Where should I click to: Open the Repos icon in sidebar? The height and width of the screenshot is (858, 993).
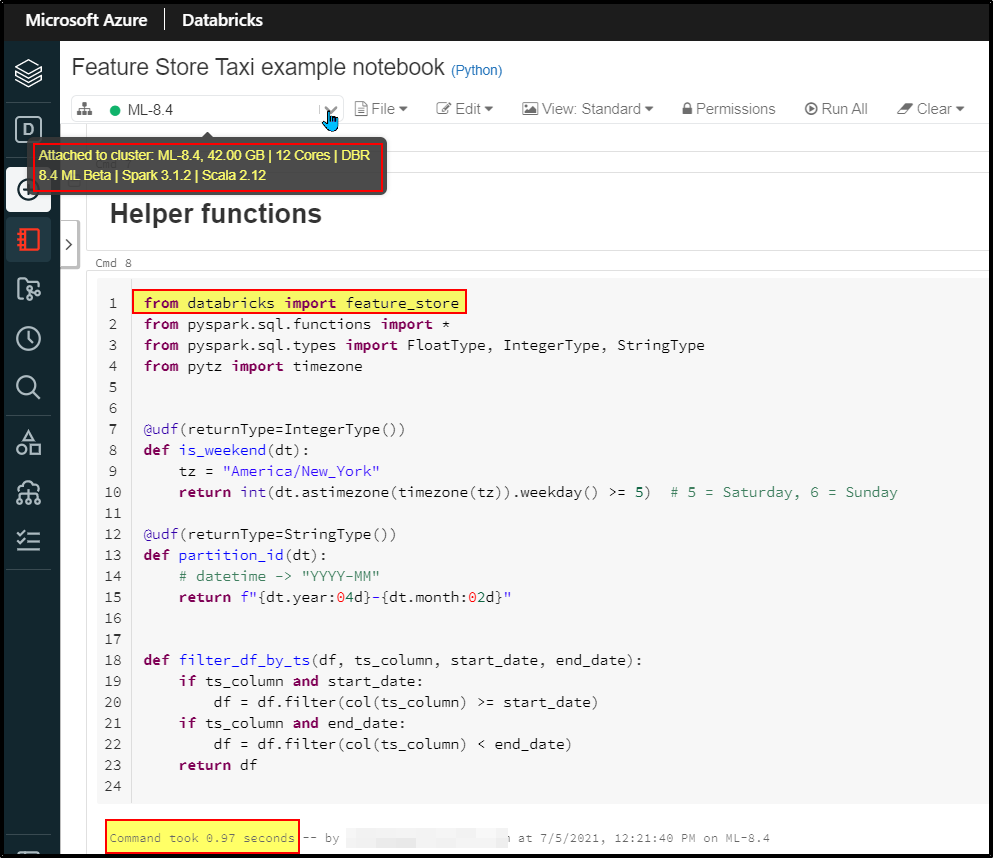(28, 289)
